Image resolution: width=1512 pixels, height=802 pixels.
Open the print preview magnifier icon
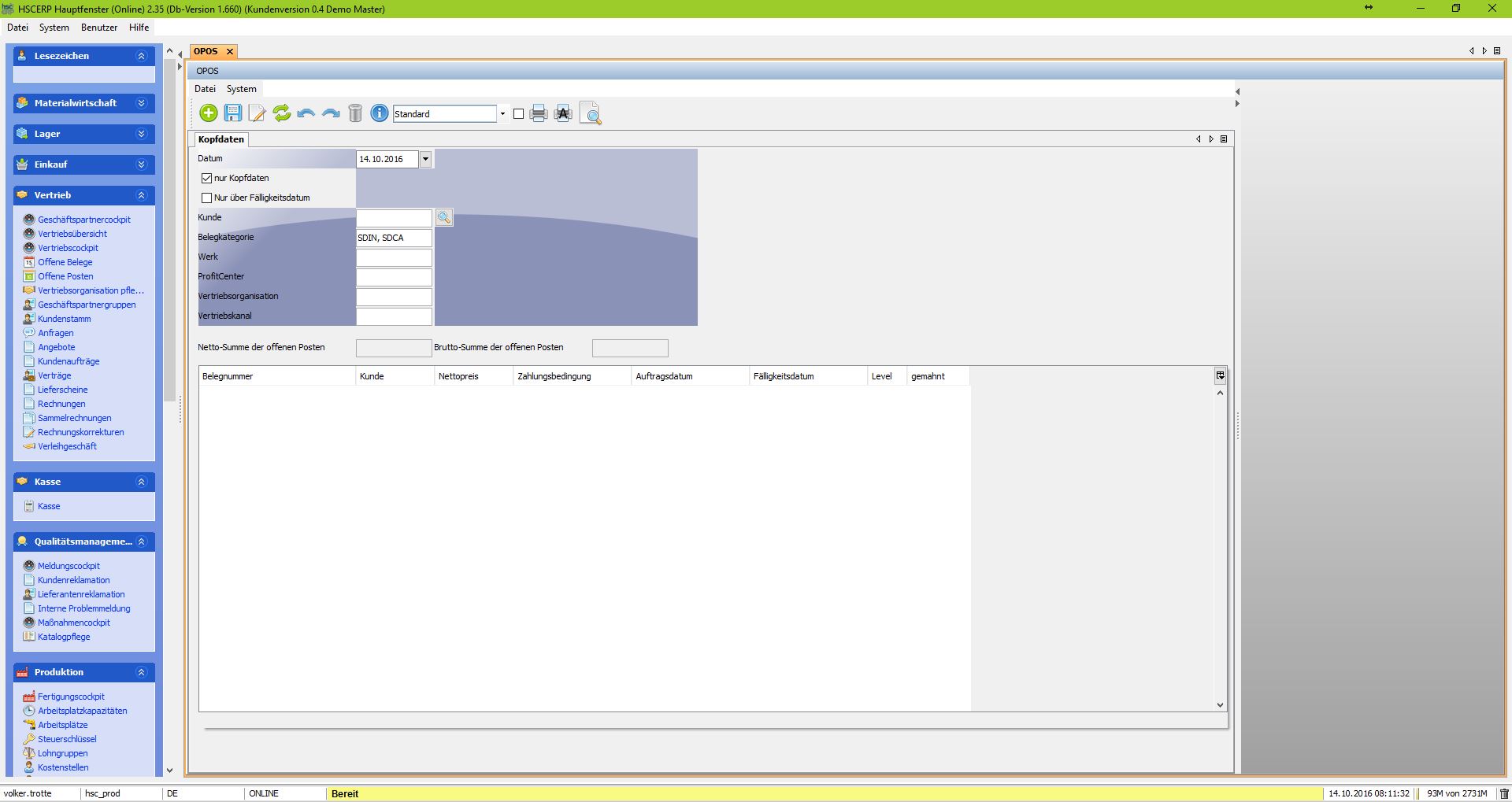[x=590, y=114]
